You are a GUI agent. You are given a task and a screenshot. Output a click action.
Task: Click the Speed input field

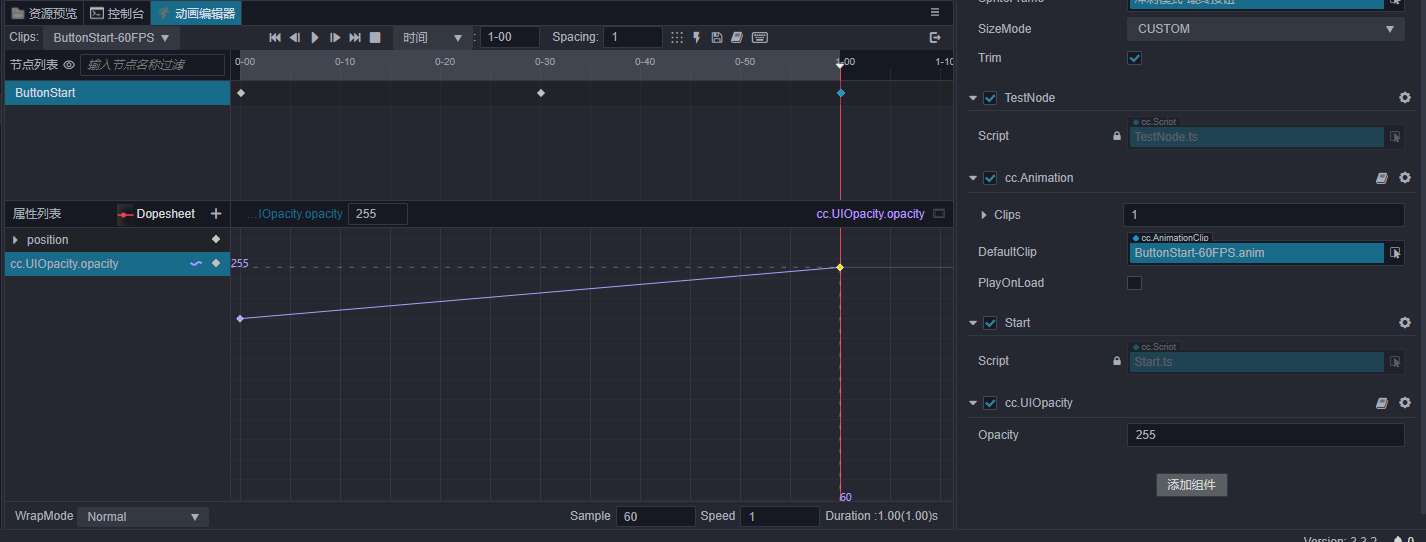point(779,516)
